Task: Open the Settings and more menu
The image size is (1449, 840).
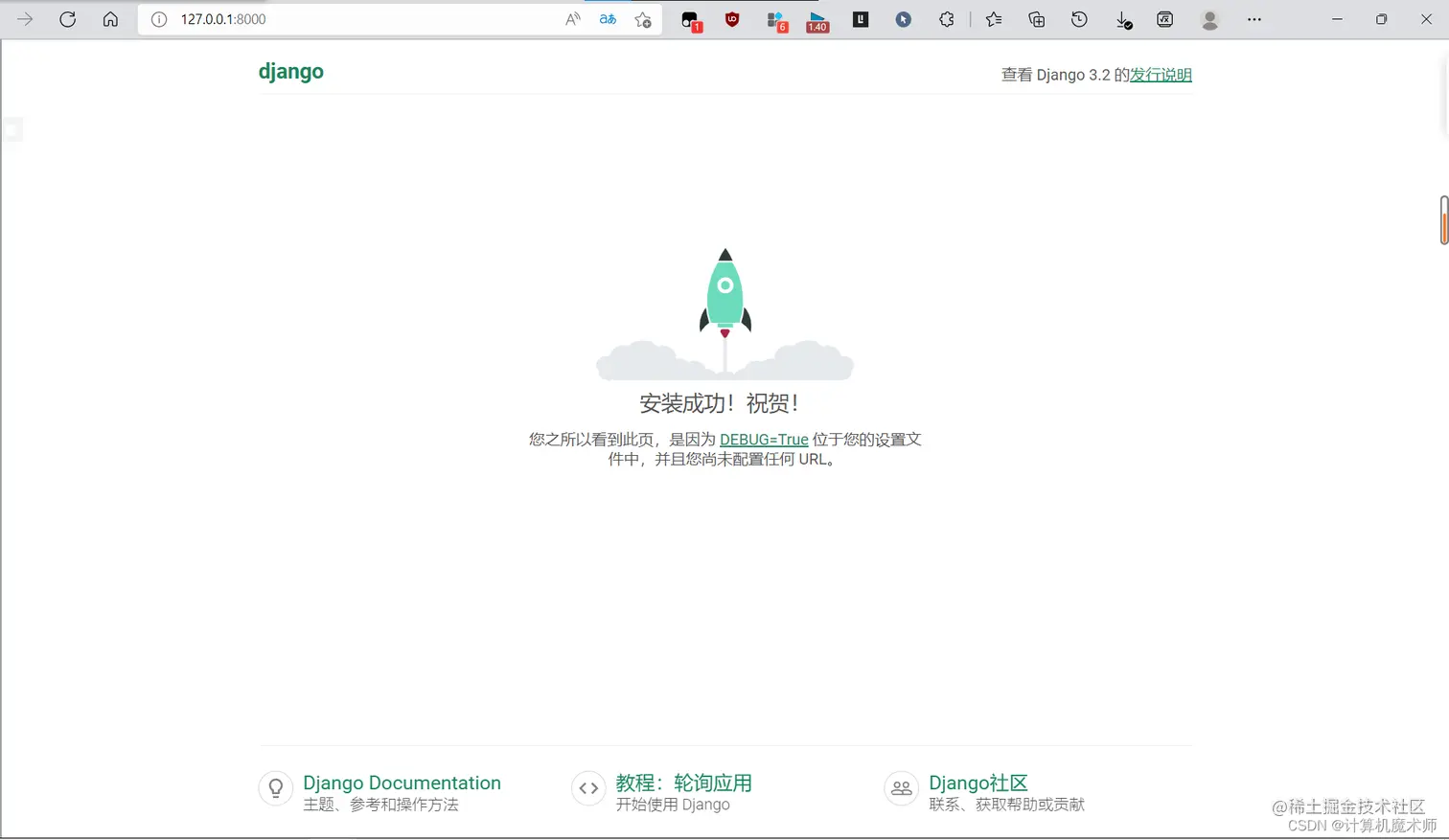Action: pos(1253,19)
